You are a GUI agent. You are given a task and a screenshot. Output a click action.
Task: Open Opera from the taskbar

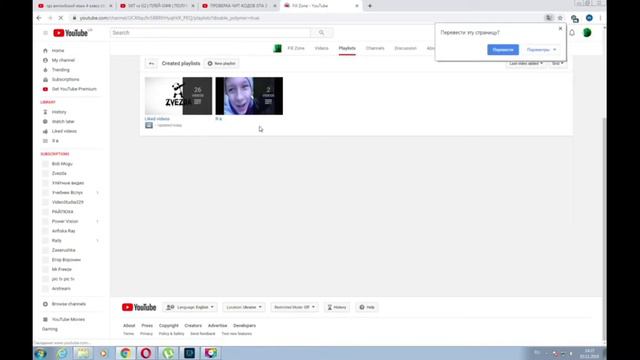[146, 353]
